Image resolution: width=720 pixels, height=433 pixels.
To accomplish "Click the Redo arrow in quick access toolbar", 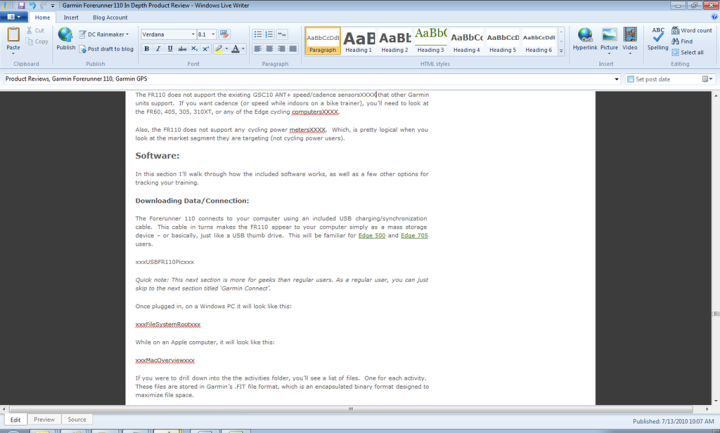I will 43,6.
